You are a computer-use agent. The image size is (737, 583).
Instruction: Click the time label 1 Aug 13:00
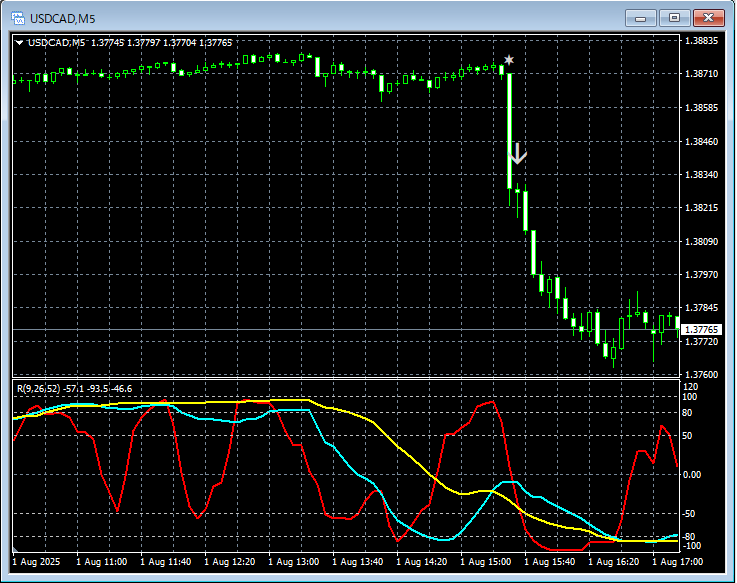(x=294, y=562)
